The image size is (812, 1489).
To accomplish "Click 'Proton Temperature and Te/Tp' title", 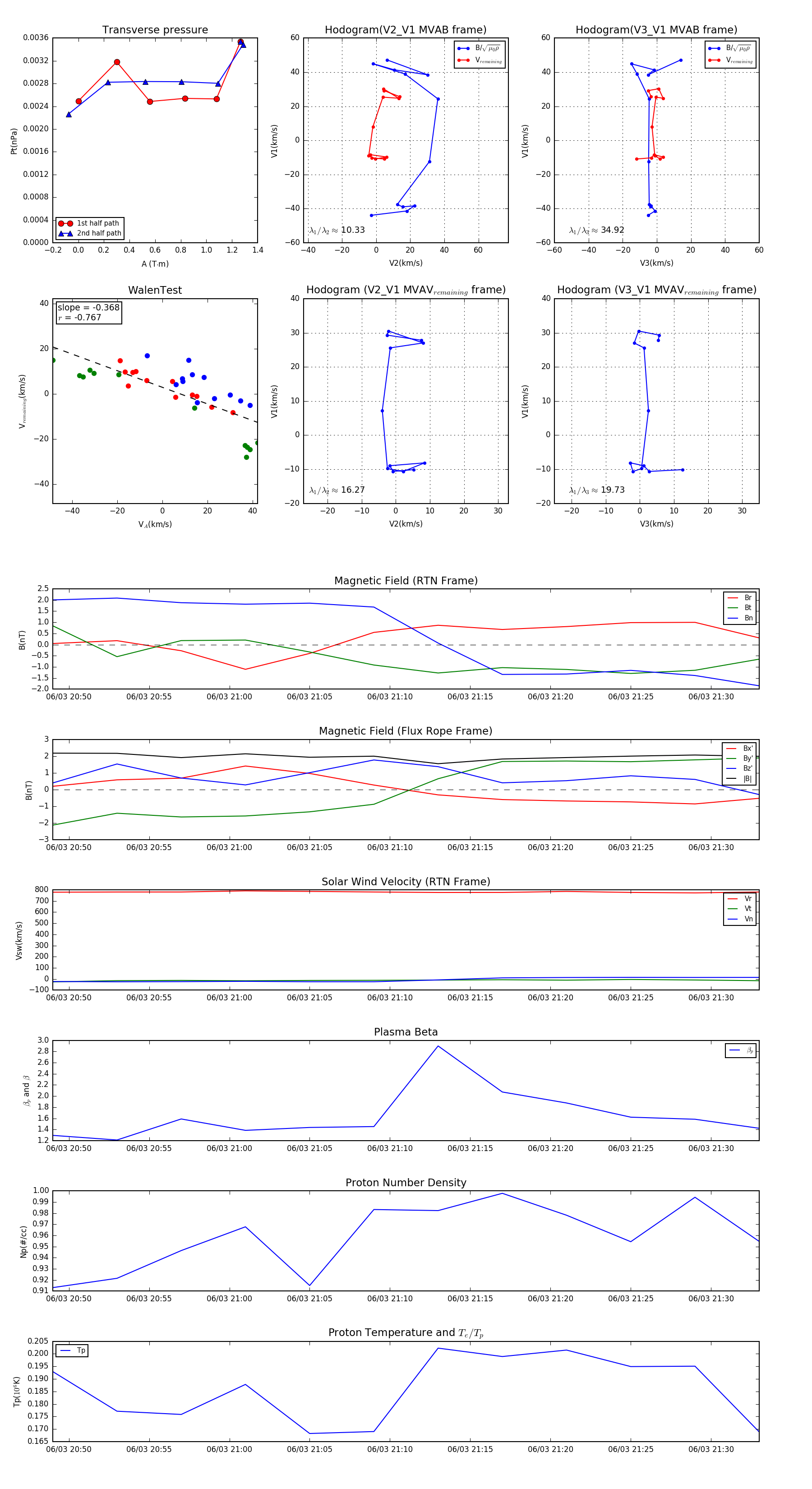I will point(406,1333).
